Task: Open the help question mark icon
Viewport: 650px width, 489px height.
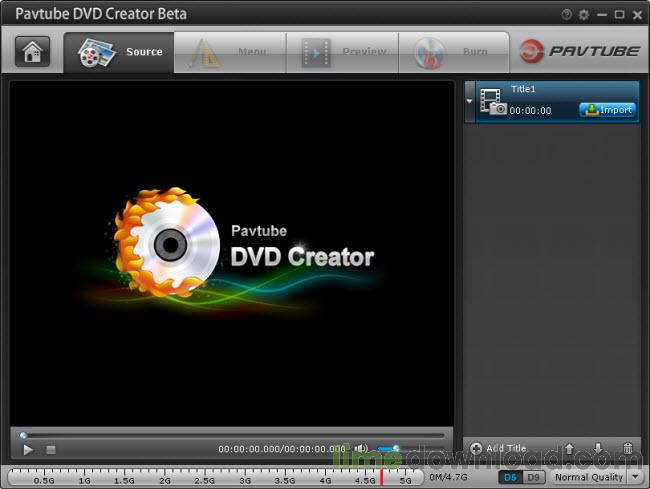Action: pyautogui.click(x=567, y=15)
